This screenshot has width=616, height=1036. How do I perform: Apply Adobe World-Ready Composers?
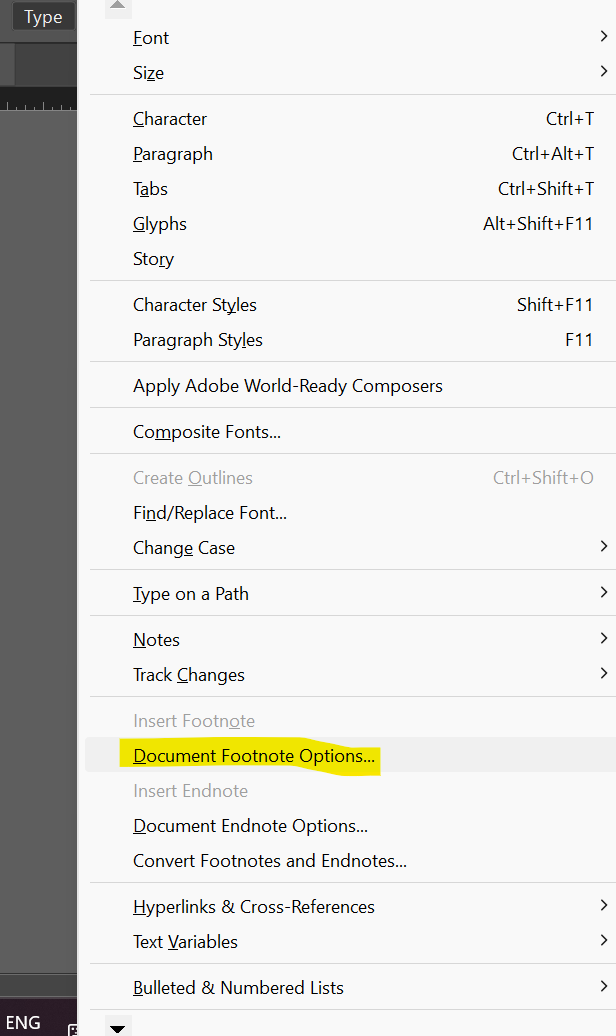pyautogui.click(x=288, y=386)
